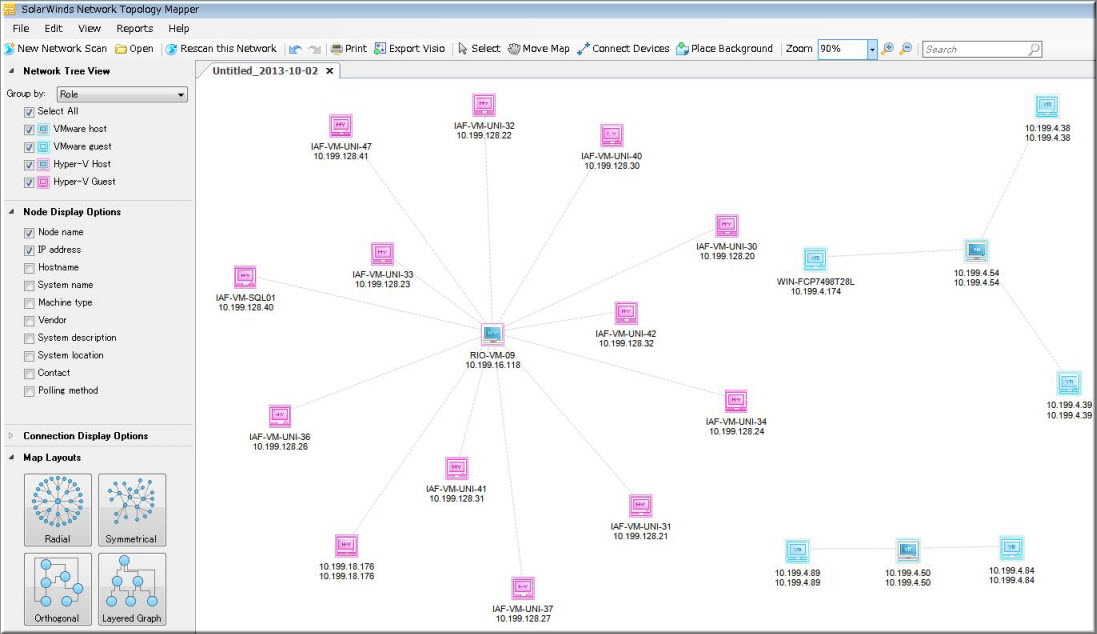Switch to the Untitled_2013-10-02 tab
The height and width of the screenshot is (634, 1097).
click(265, 71)
